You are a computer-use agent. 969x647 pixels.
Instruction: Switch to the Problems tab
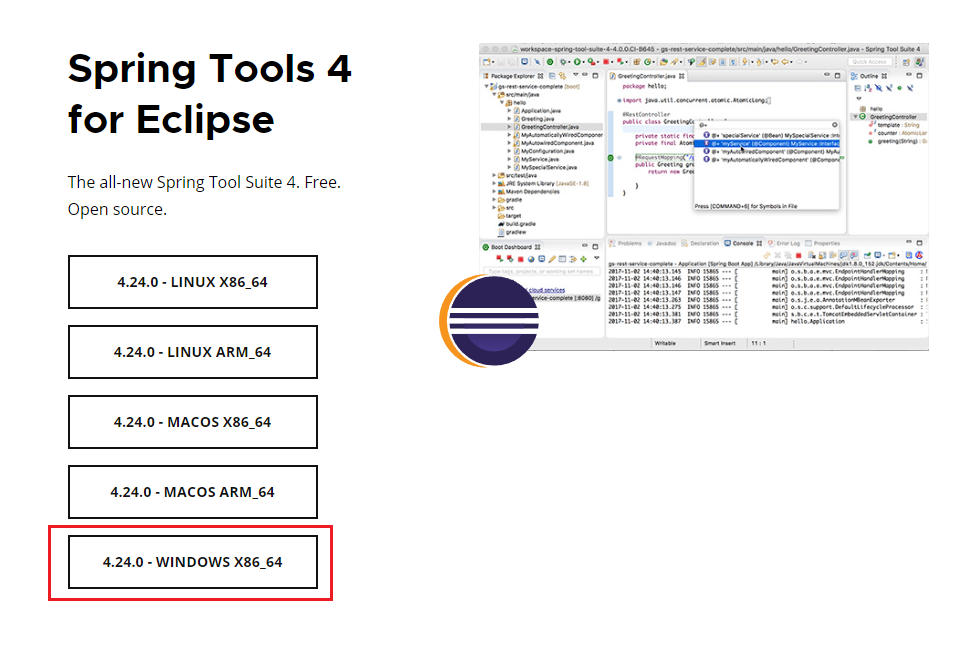tap(629, 243)
